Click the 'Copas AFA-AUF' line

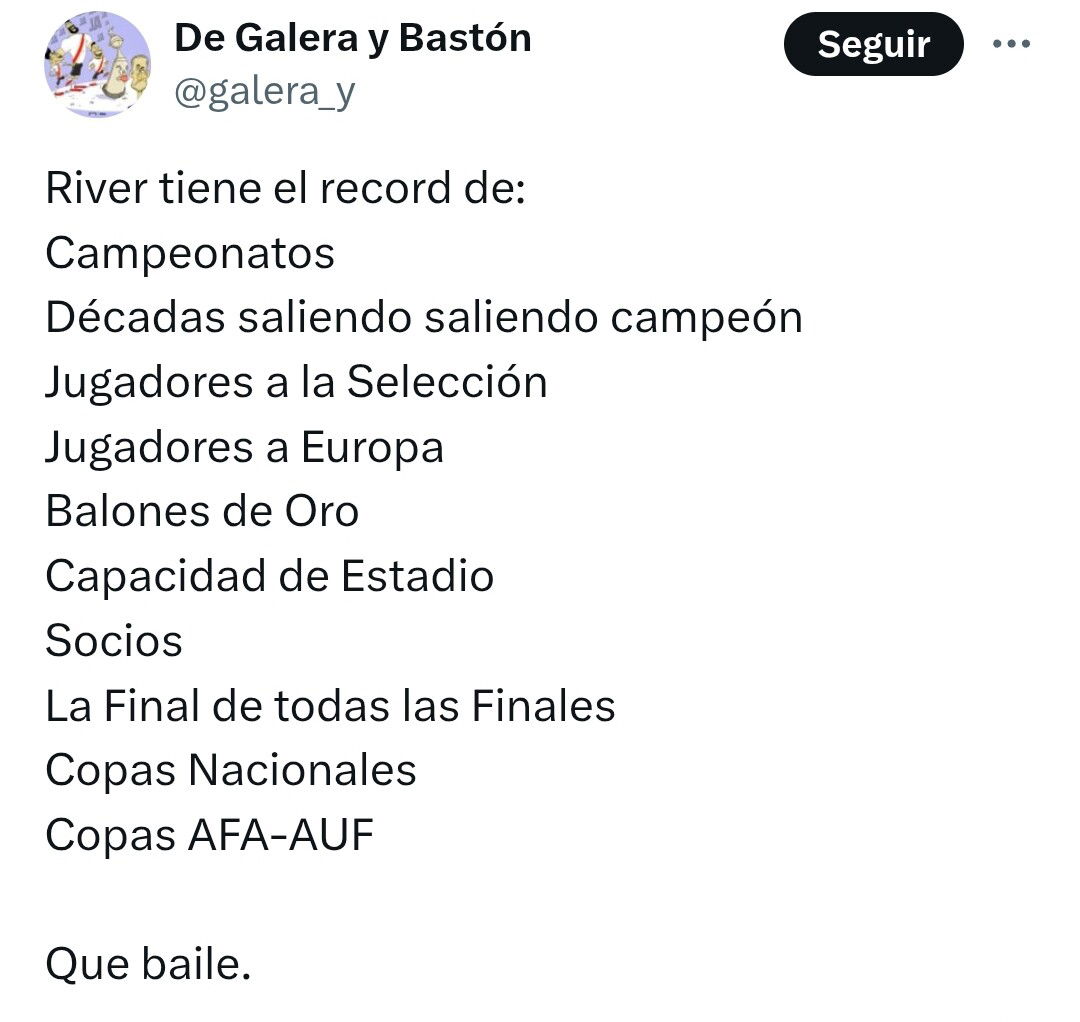point(209,835)
